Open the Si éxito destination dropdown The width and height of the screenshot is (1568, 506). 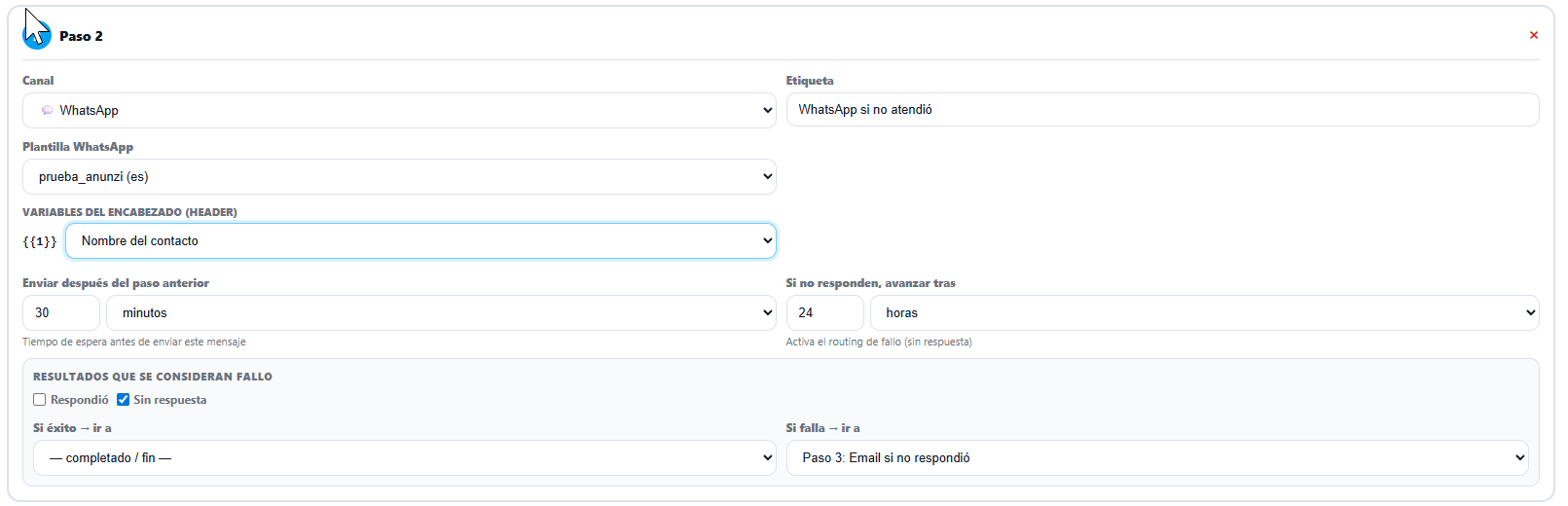point(404,457)
